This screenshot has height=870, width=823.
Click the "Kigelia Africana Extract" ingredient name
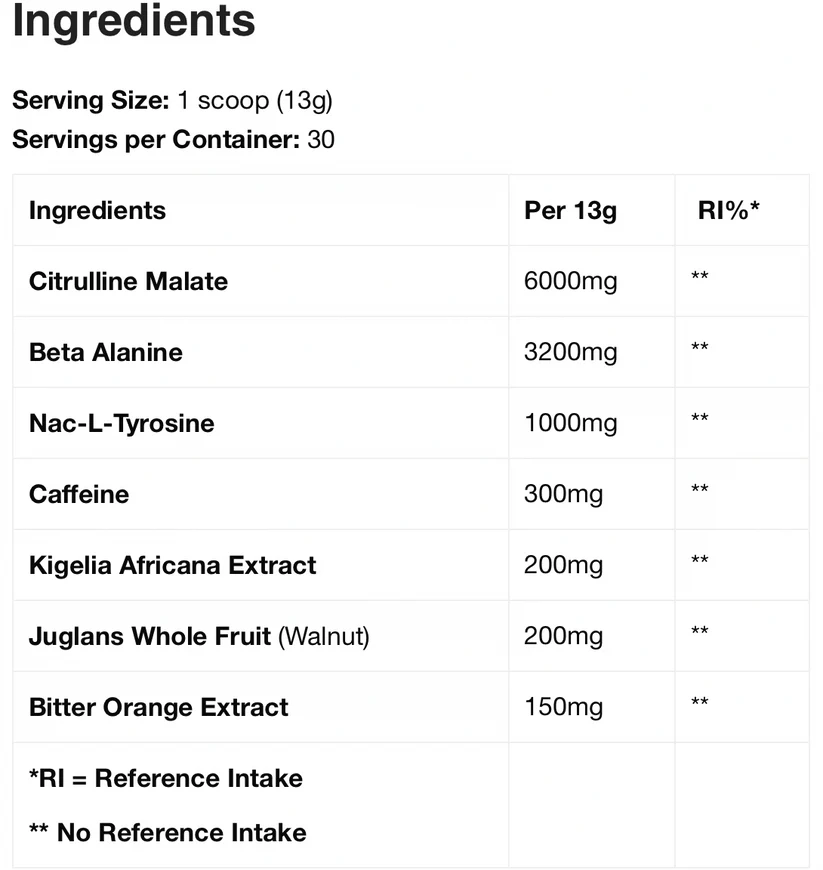tap(172, 565)
